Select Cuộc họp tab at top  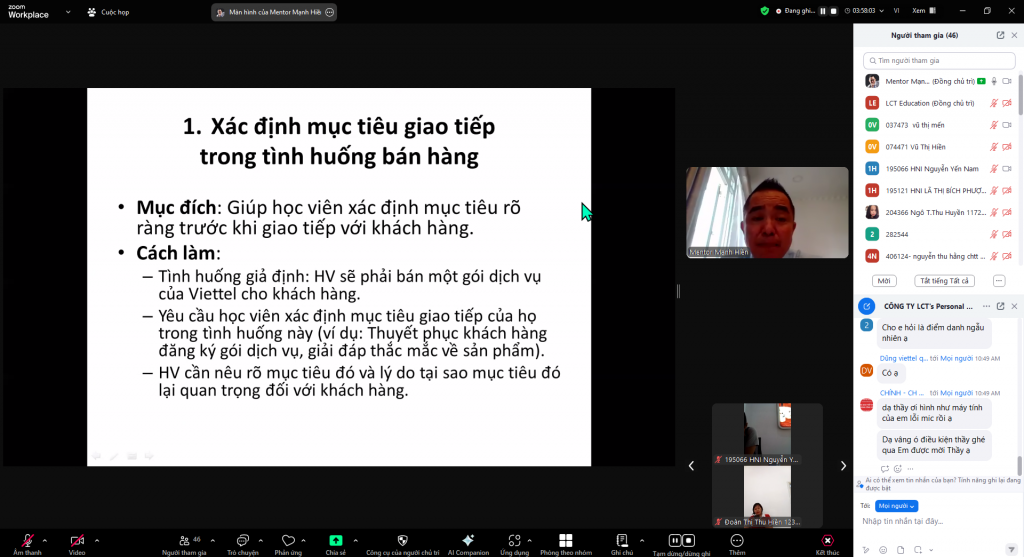pyautogui.click(x=108, y=12)
